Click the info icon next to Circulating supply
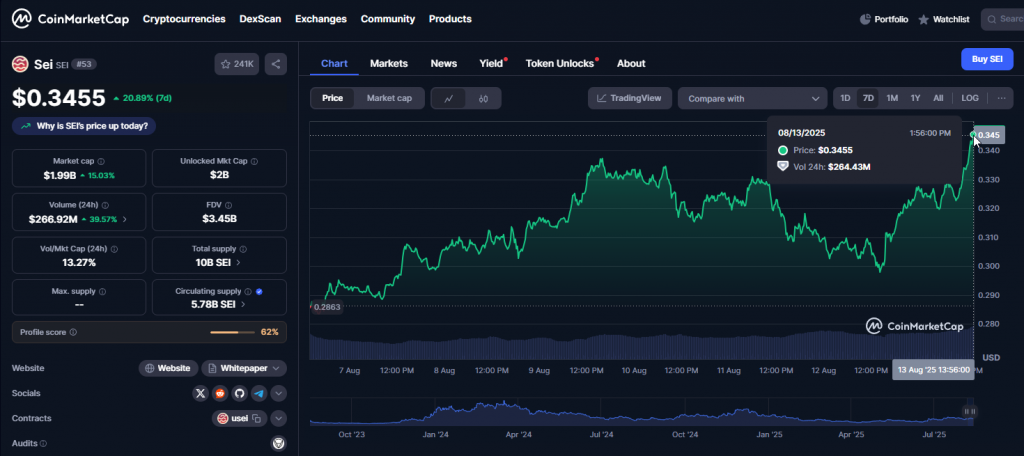 coord(248,291)
